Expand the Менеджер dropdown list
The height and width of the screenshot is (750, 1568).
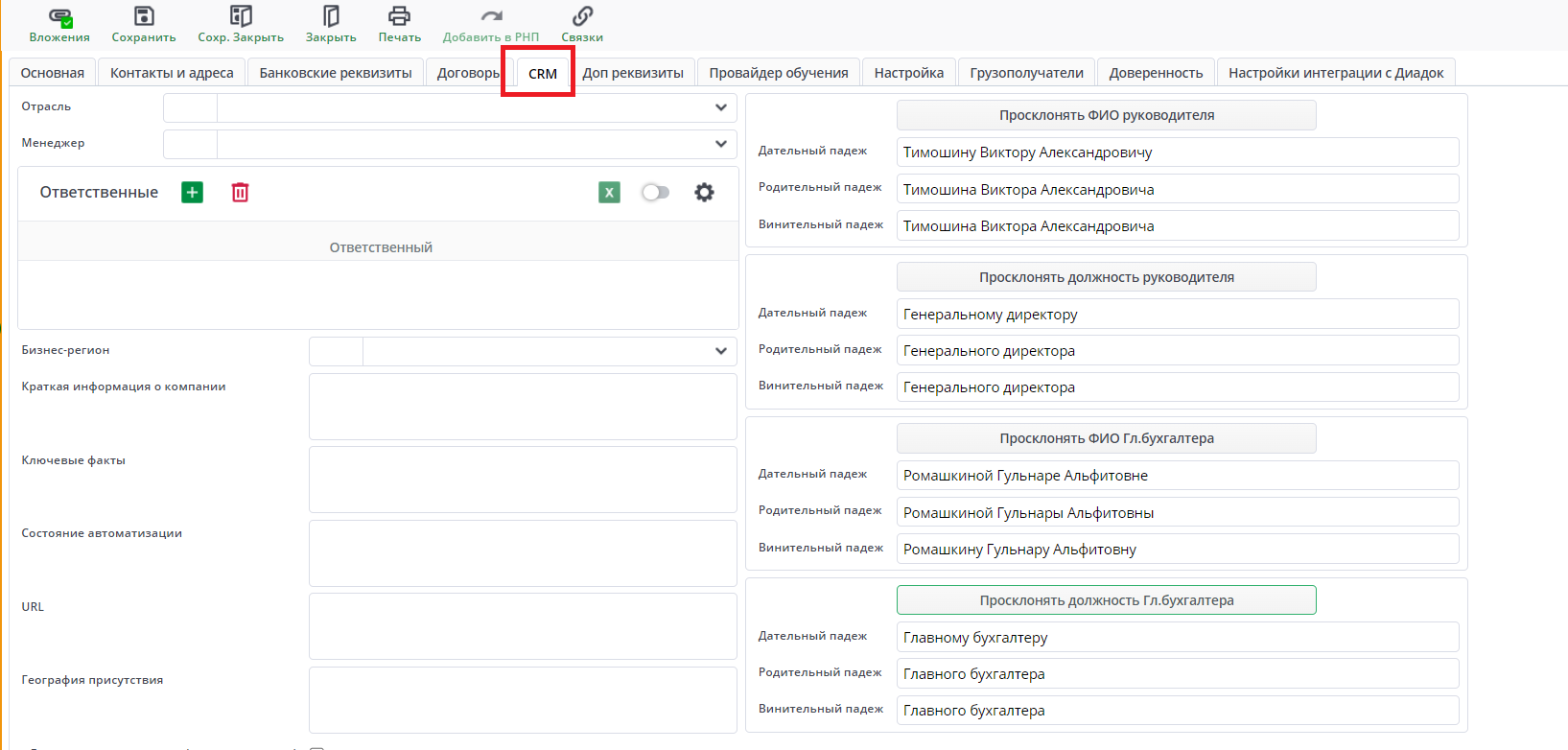[720, 144]
